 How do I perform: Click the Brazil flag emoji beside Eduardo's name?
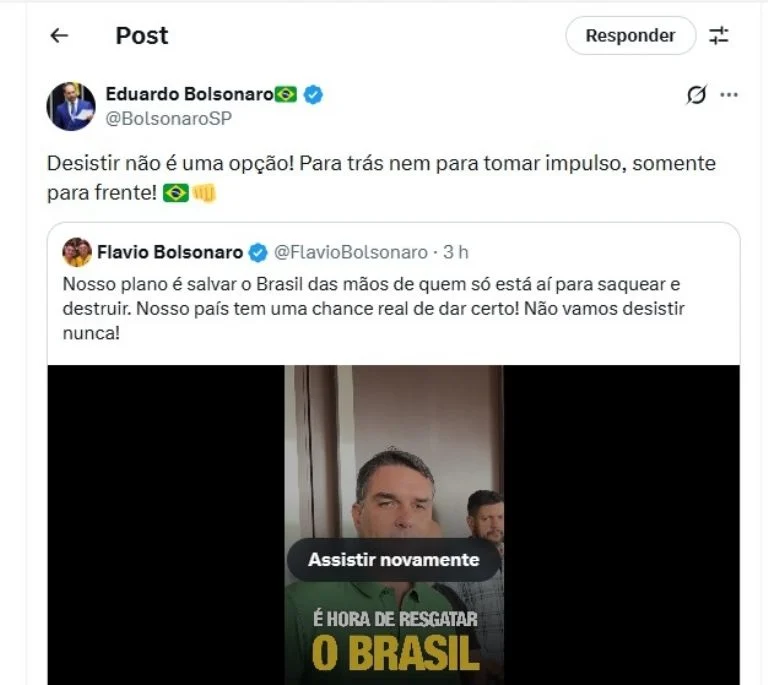pos(286,94)
